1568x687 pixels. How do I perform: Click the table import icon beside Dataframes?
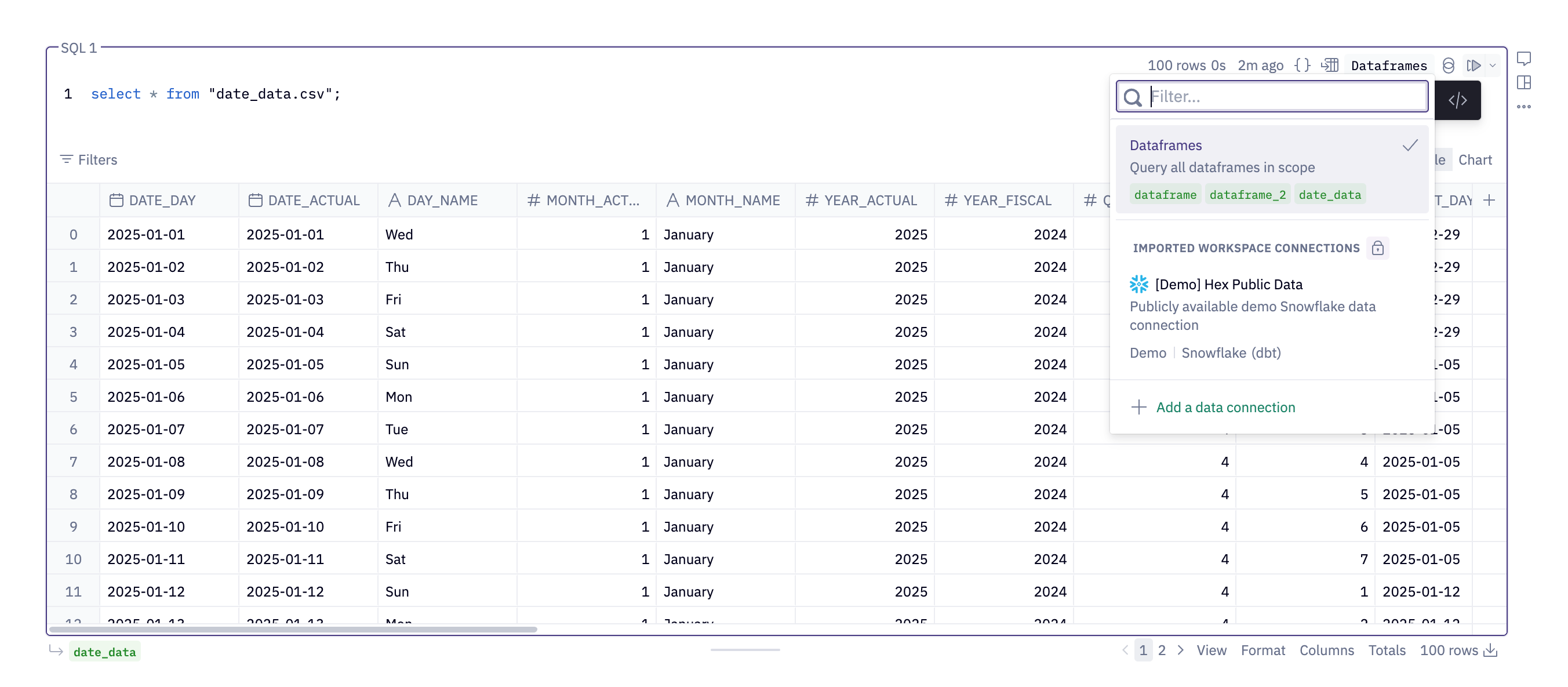pos(1329,65)
